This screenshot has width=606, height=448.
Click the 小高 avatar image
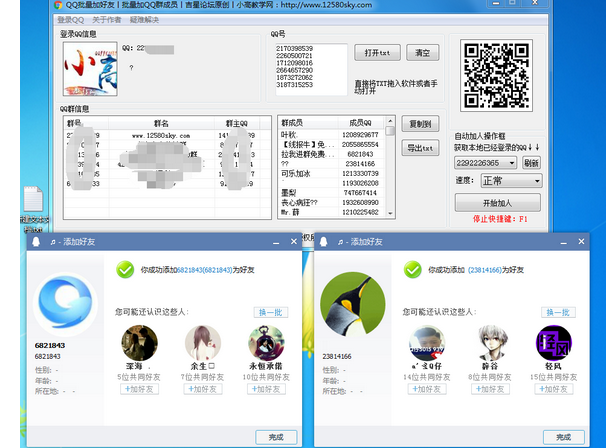(90, 69)
